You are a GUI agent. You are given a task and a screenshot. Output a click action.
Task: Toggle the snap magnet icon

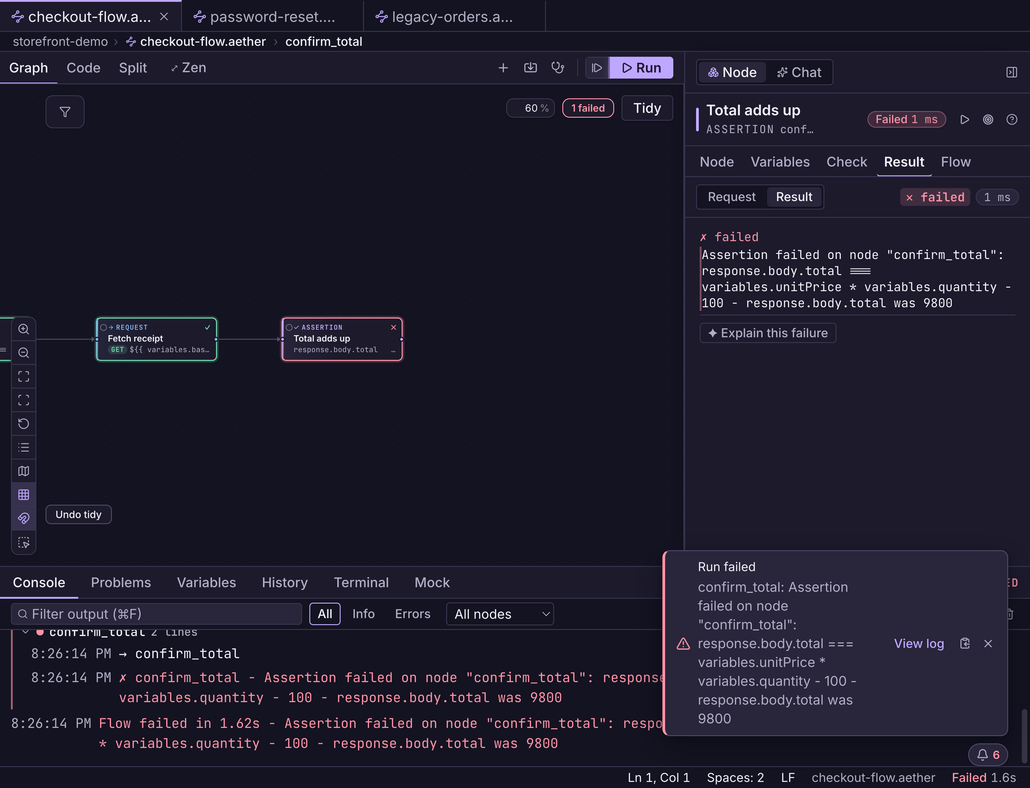[x=24, y=518]
